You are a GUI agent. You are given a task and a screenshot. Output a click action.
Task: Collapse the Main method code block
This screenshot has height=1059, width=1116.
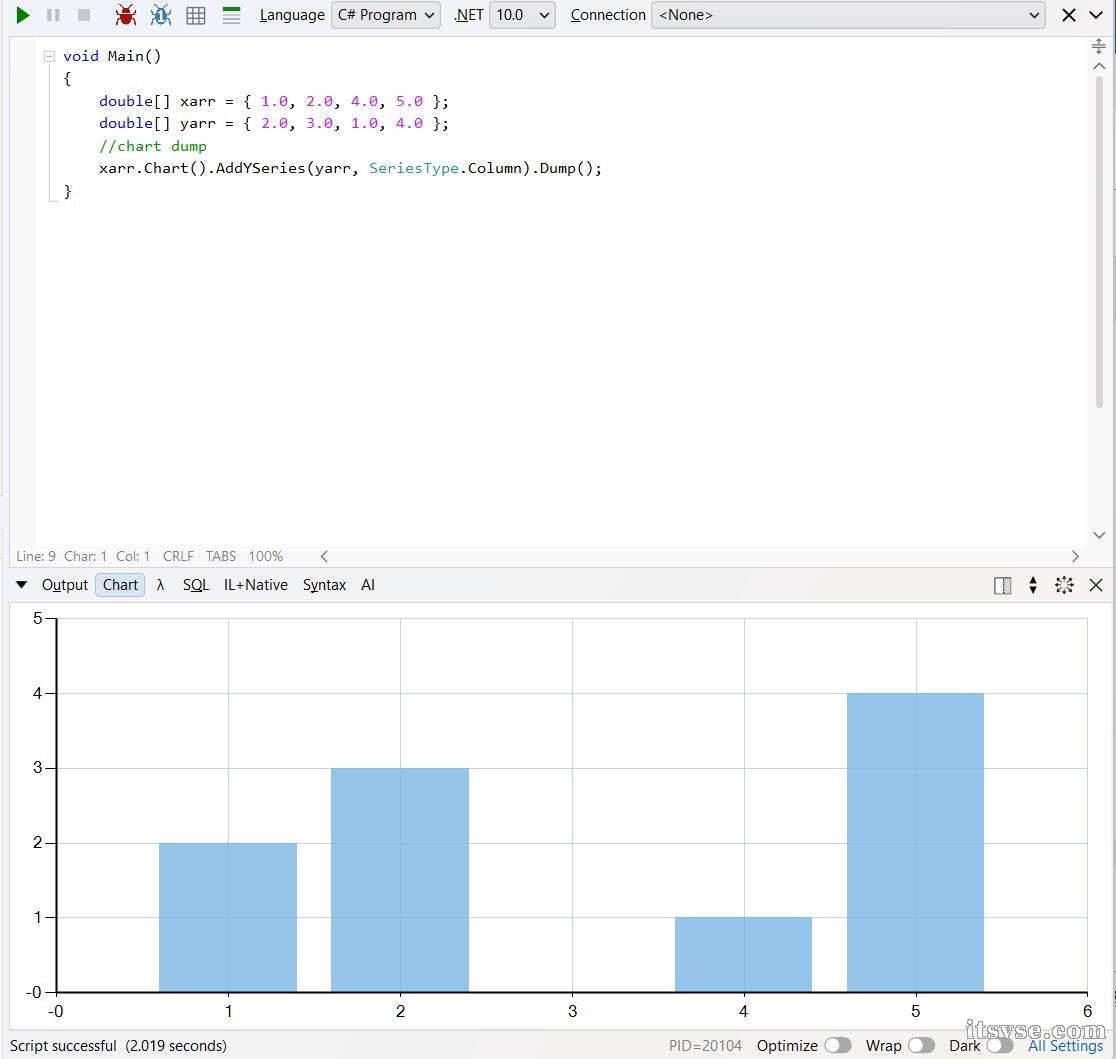point(48,56)
